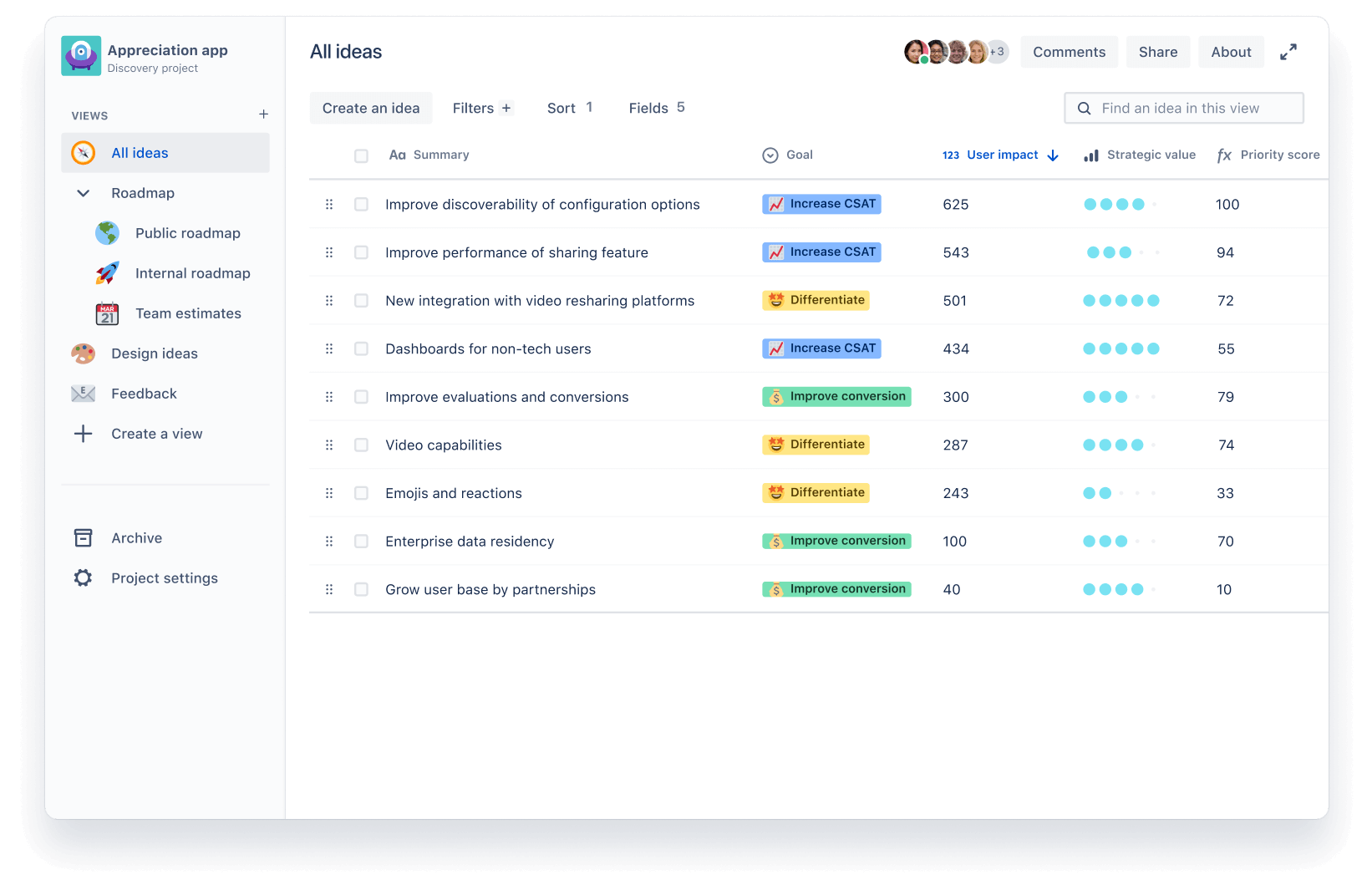
Task: Check the box for Emojis and reactions
Action: (361, 494)
